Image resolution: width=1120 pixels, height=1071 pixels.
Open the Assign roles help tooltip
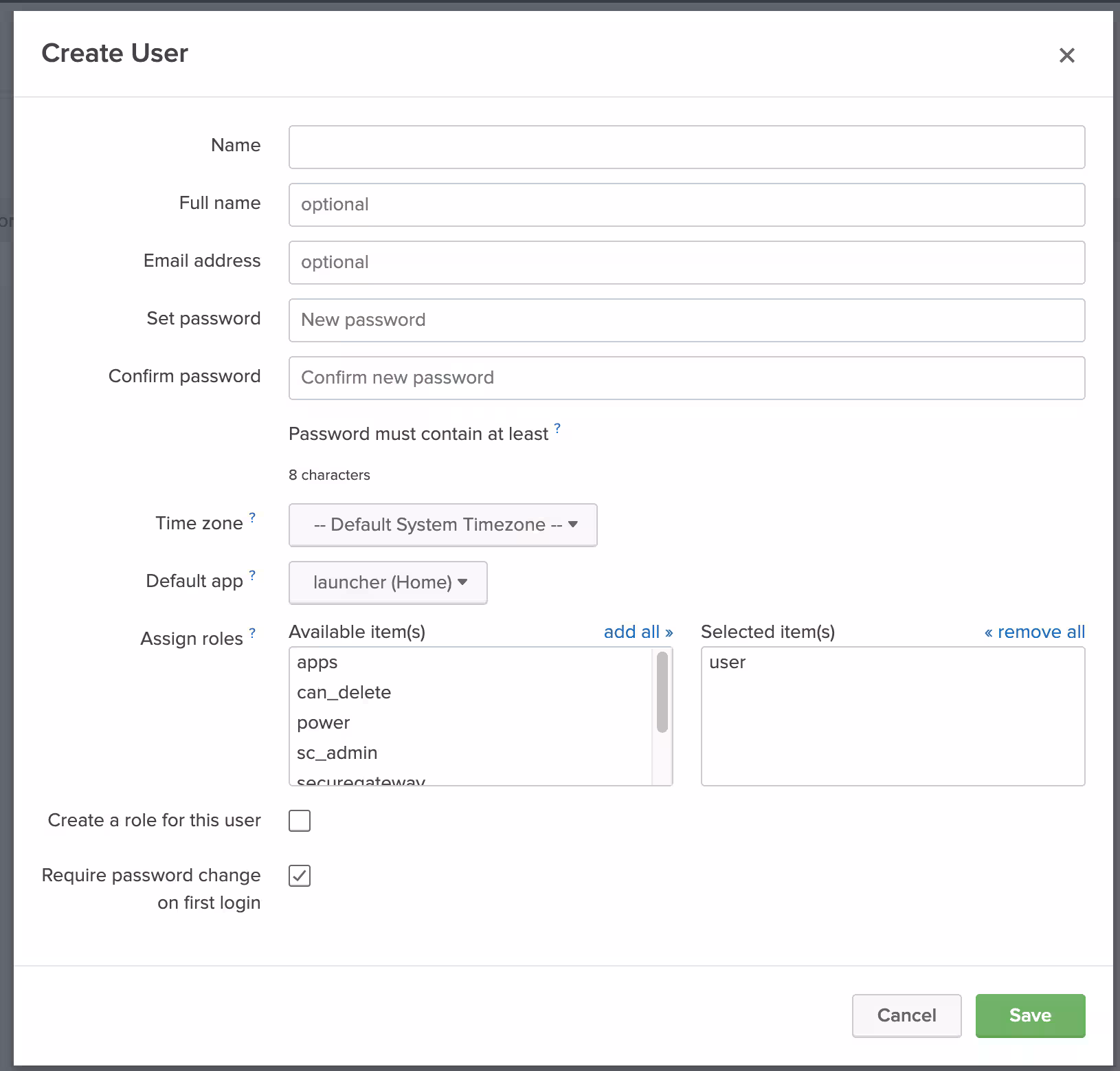coord(252,633)
